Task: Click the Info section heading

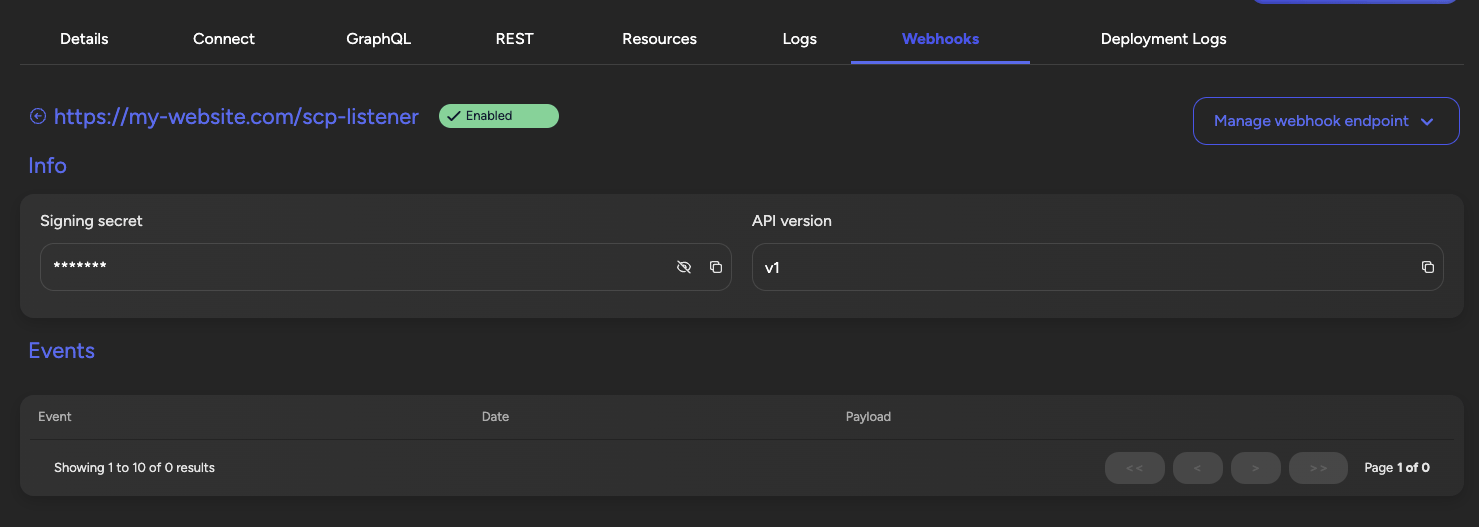Action: pyautogui.click(x=48, y=166)
